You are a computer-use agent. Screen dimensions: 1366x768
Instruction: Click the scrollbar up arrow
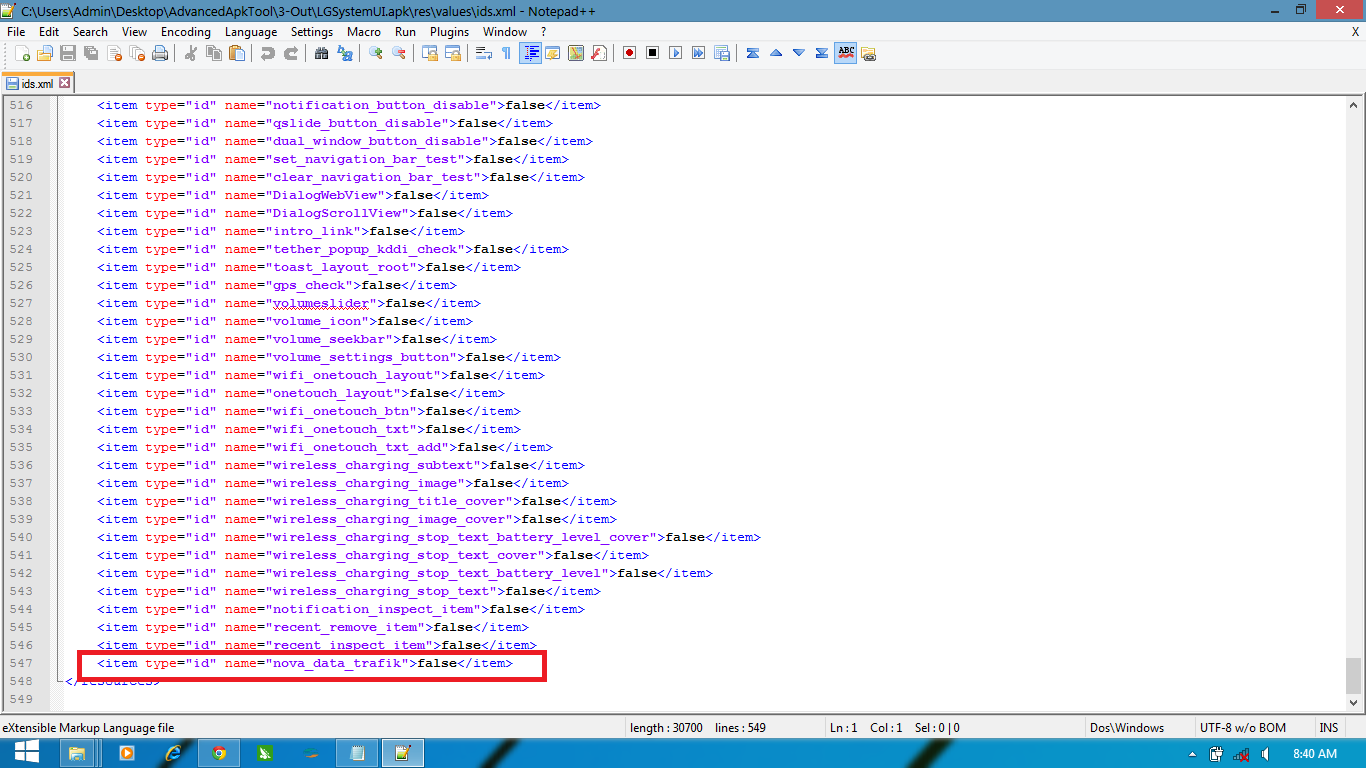1354,105
